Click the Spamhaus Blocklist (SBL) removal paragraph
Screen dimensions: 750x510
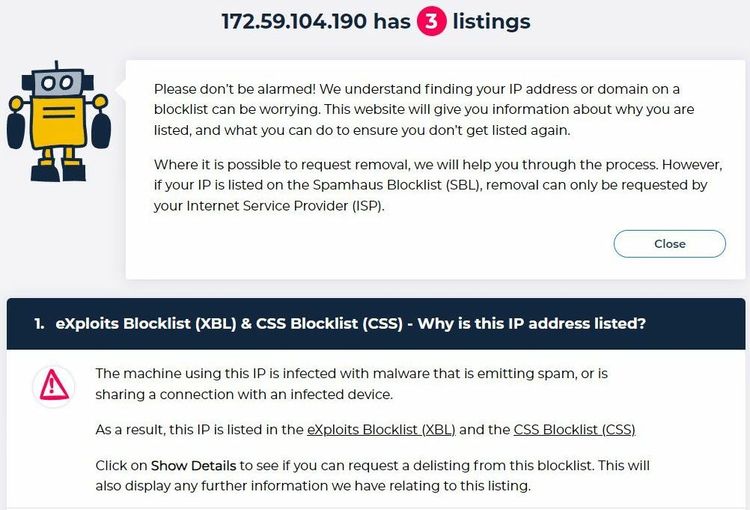(x=438, y=185)
